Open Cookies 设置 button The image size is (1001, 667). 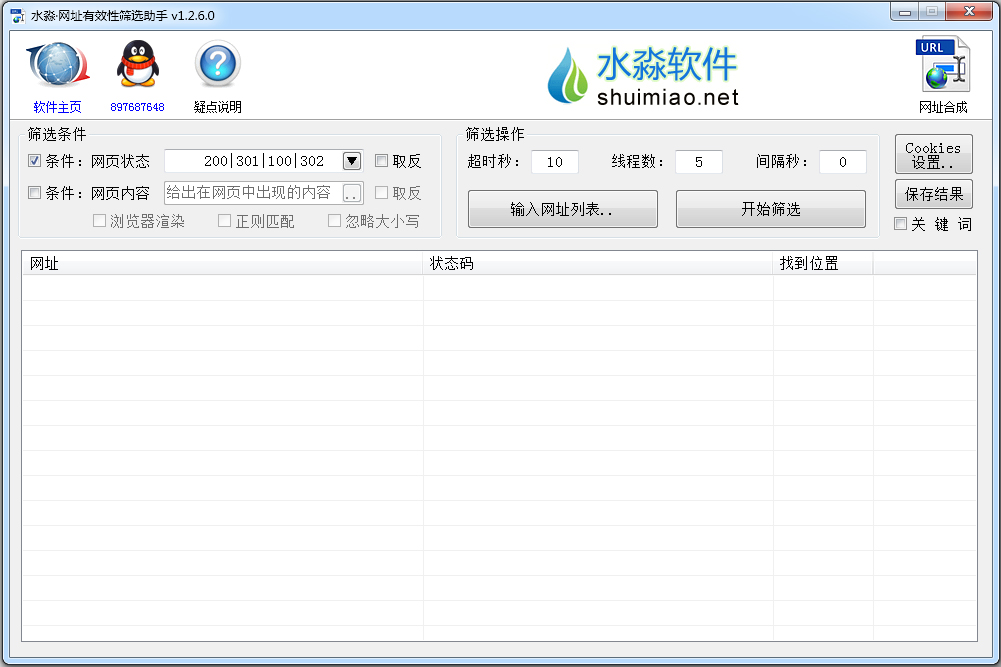point(933,155)
